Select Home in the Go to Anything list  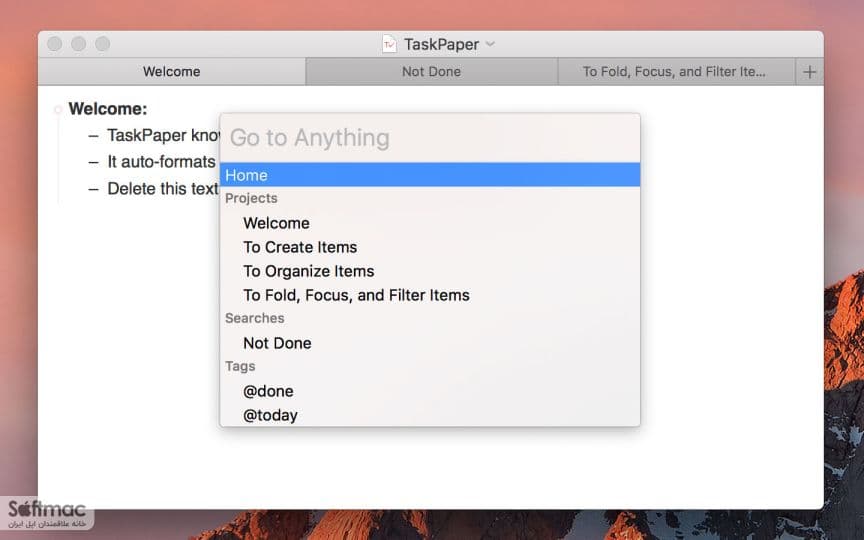coord(430,175)
